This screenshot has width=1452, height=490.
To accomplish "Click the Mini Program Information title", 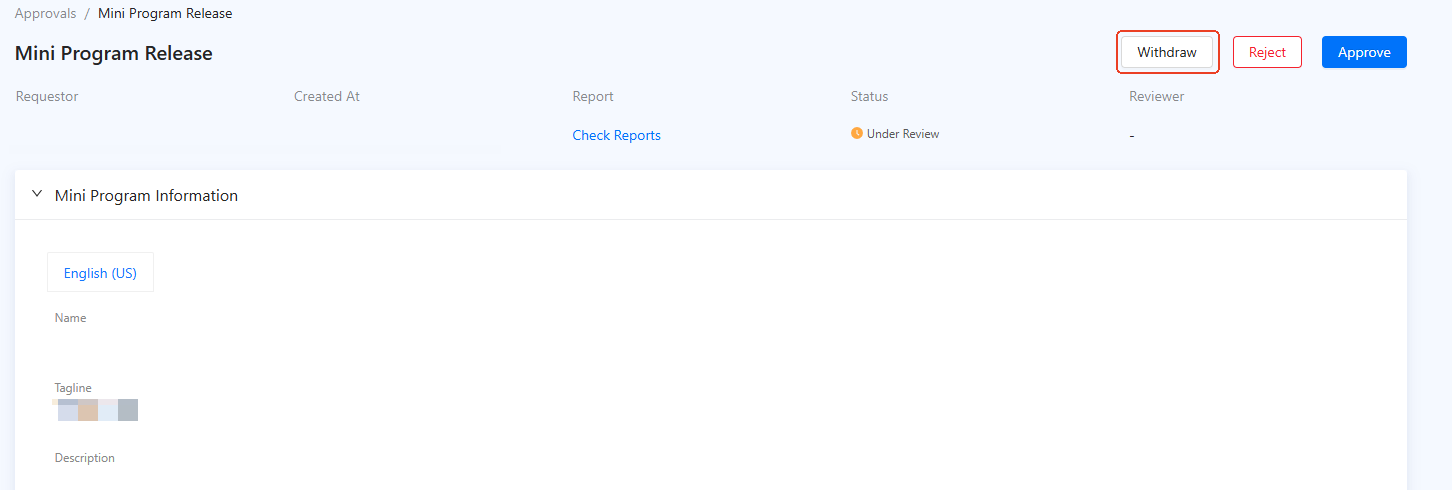I will click(146, 196).
